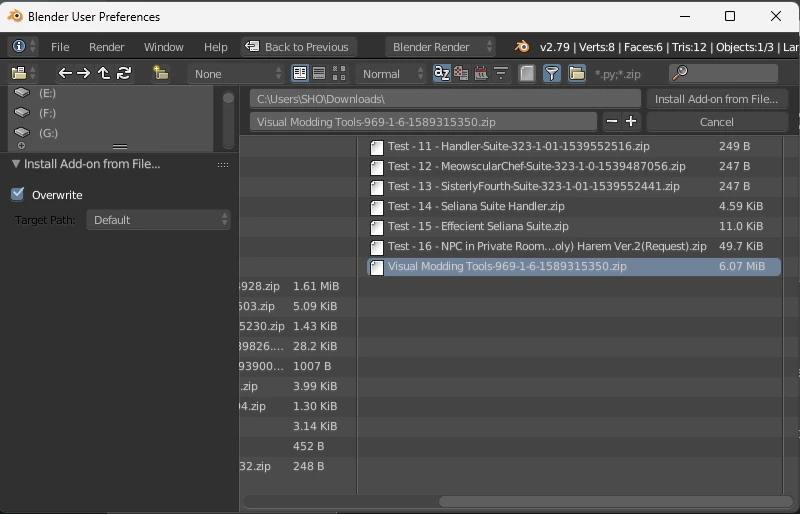The image size is (800, 514).
Task: Select the G: drive
Action: tap(108, 133)
